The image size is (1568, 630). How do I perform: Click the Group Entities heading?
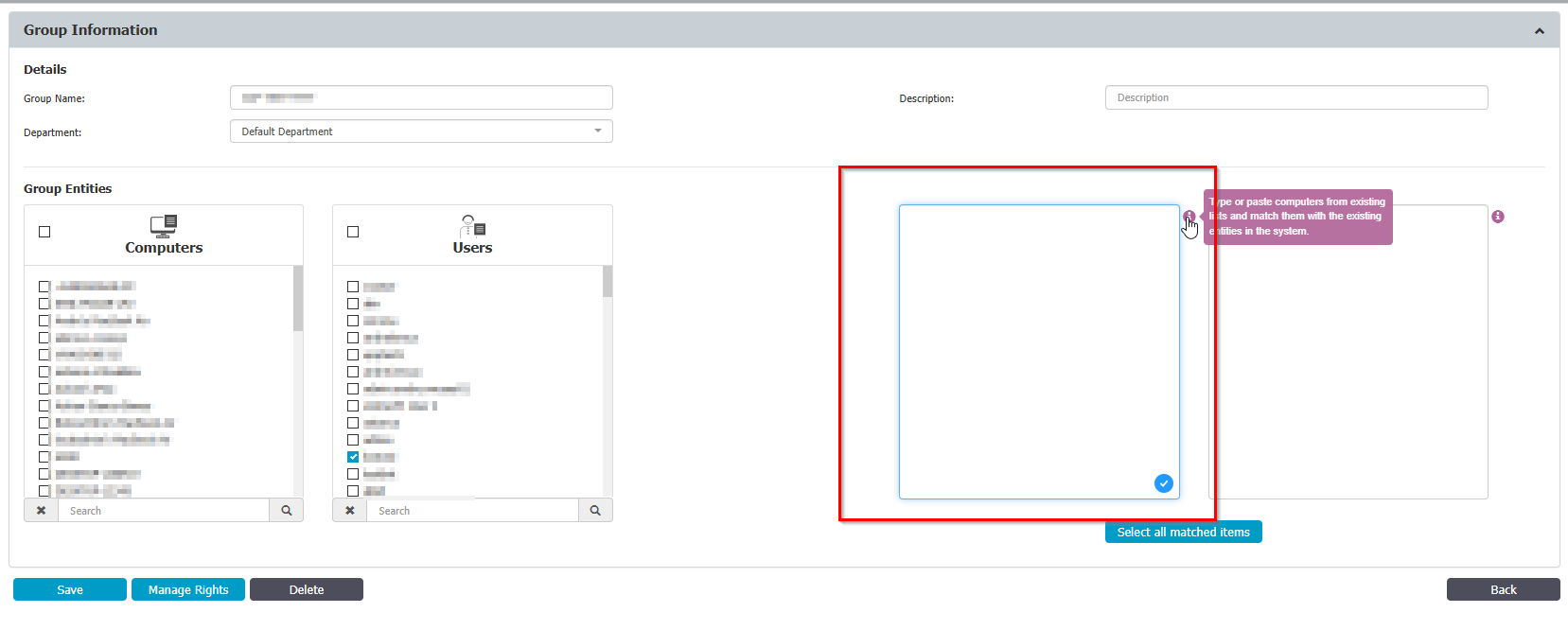(x=68, y=188)
